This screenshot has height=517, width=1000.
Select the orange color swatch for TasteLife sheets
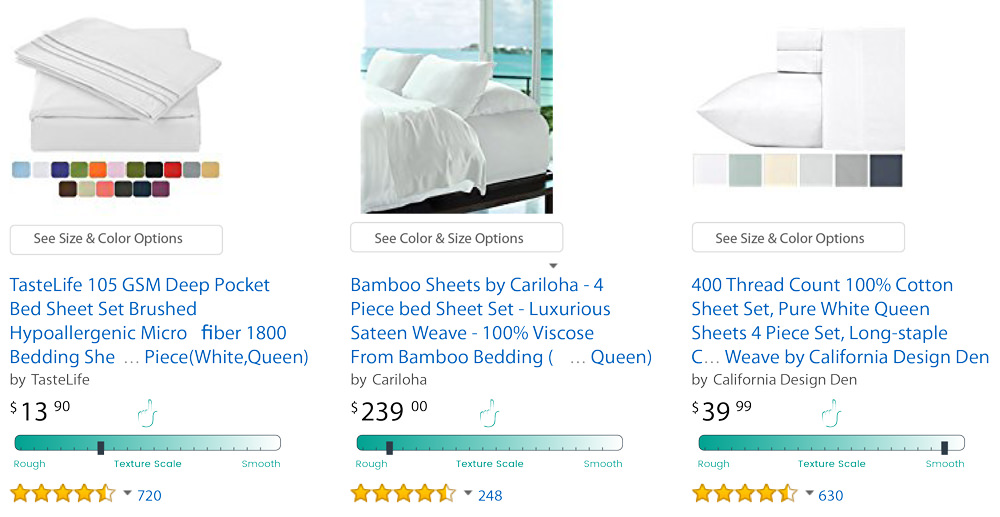(97, 170)
